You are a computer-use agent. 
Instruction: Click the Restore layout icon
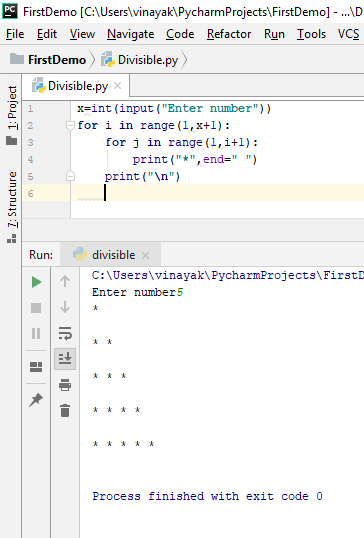click(36, 367)
